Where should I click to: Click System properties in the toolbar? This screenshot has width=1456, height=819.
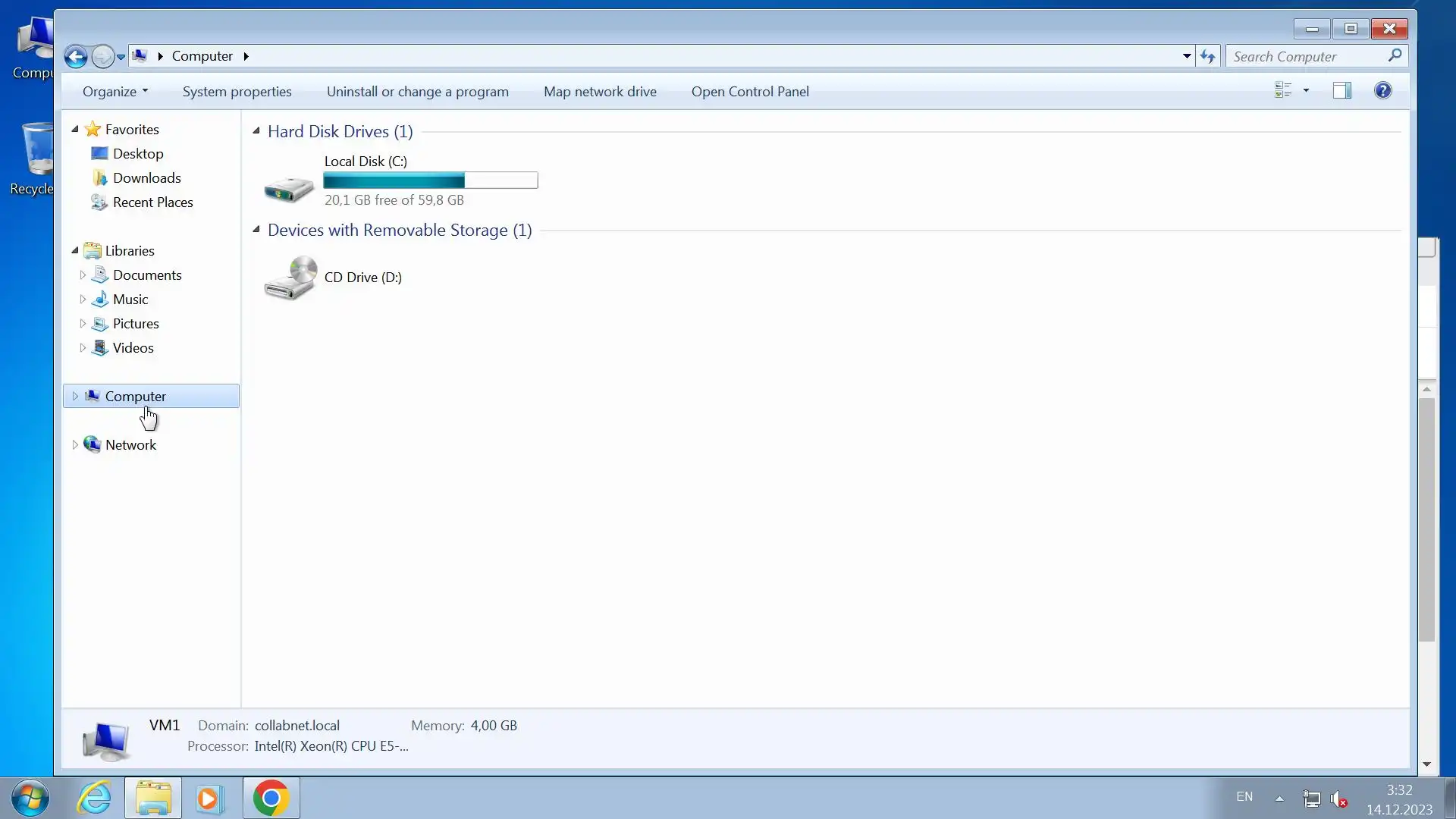pos(237,92)
